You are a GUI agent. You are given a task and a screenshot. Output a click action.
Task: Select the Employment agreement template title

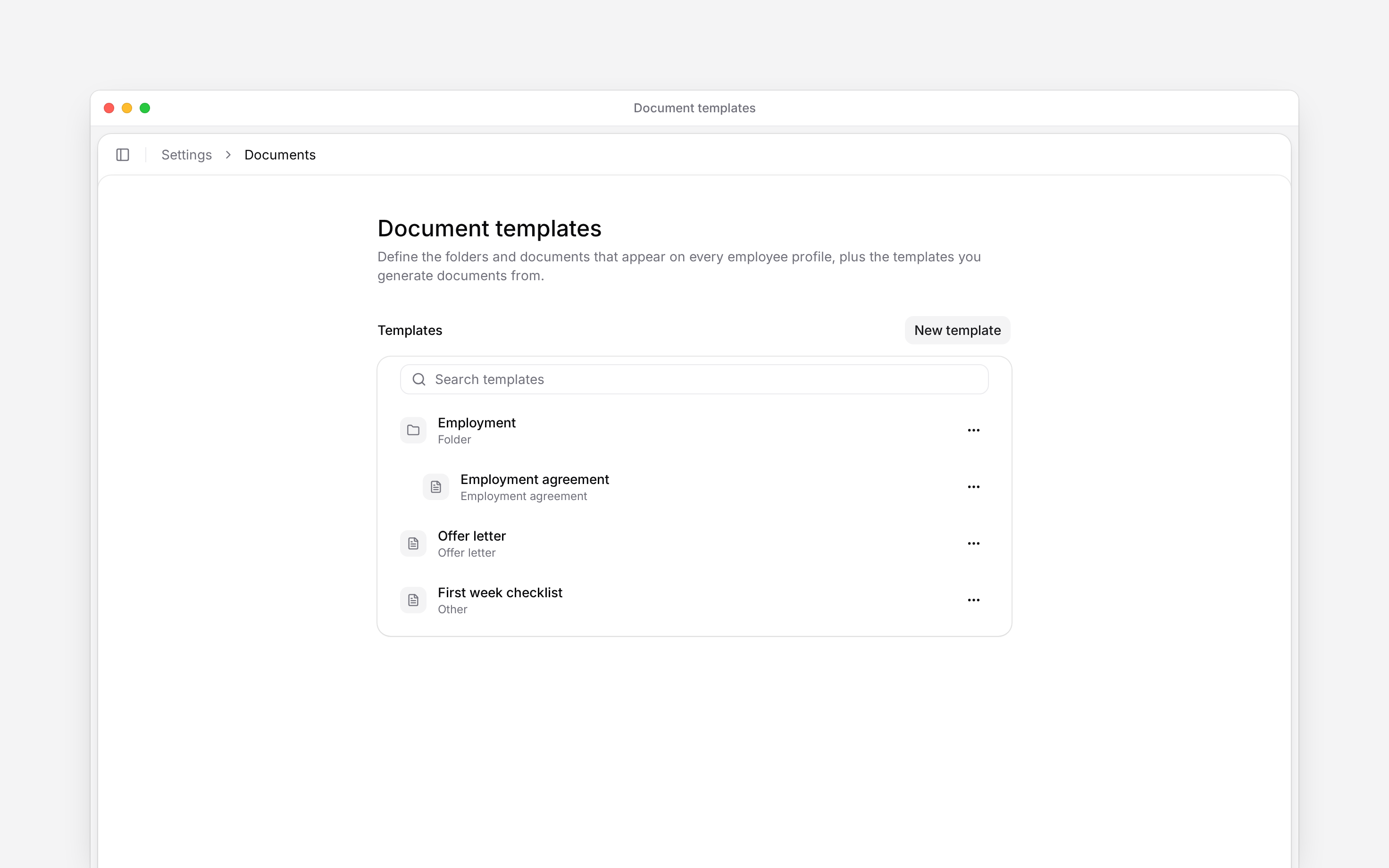(535, 479)
